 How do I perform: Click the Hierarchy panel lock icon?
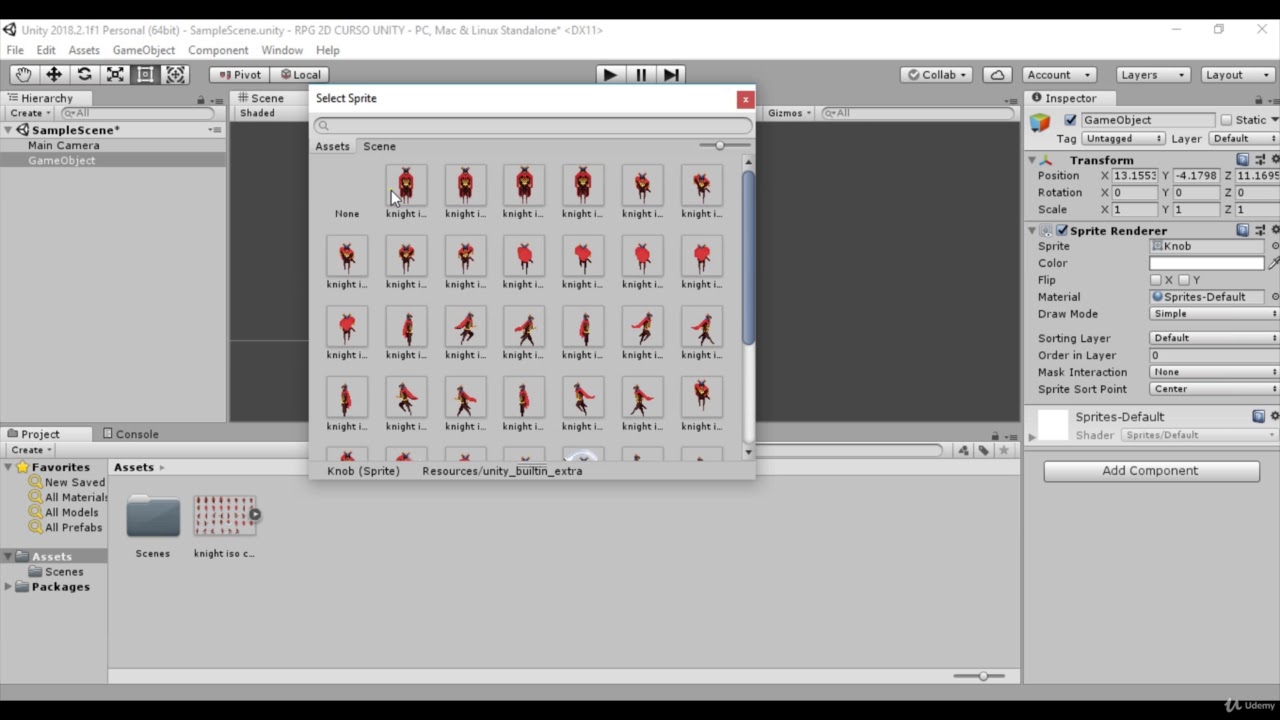click(x=201, y=100)
